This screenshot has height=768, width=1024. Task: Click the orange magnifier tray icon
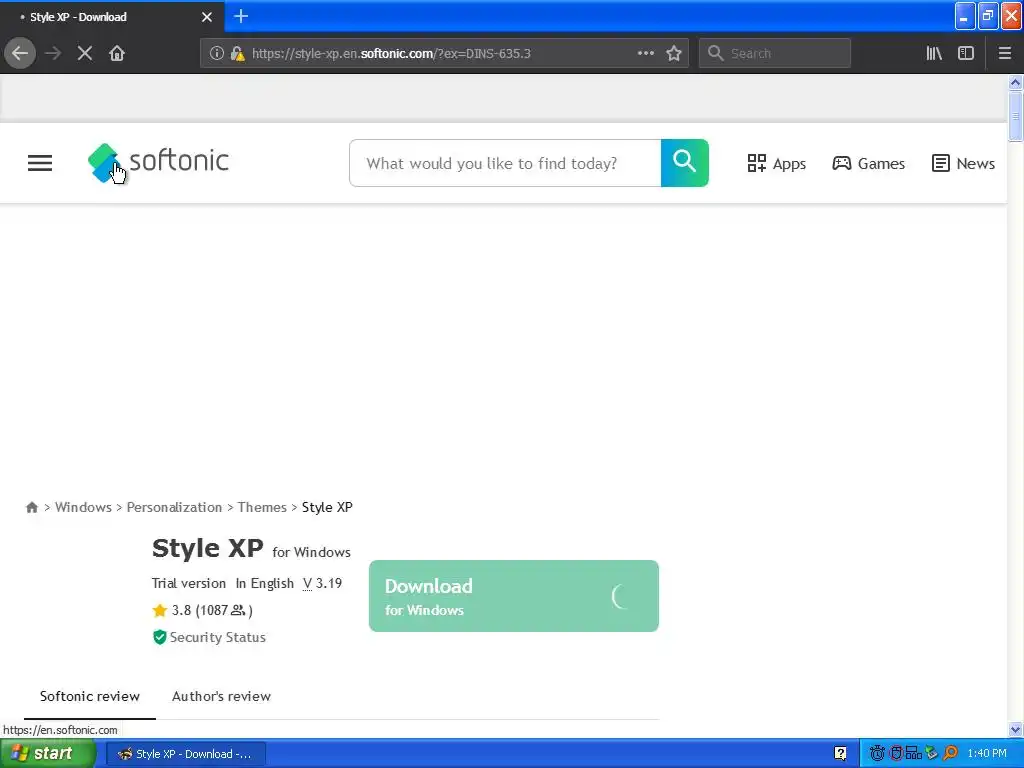click(x=951, y=754)
